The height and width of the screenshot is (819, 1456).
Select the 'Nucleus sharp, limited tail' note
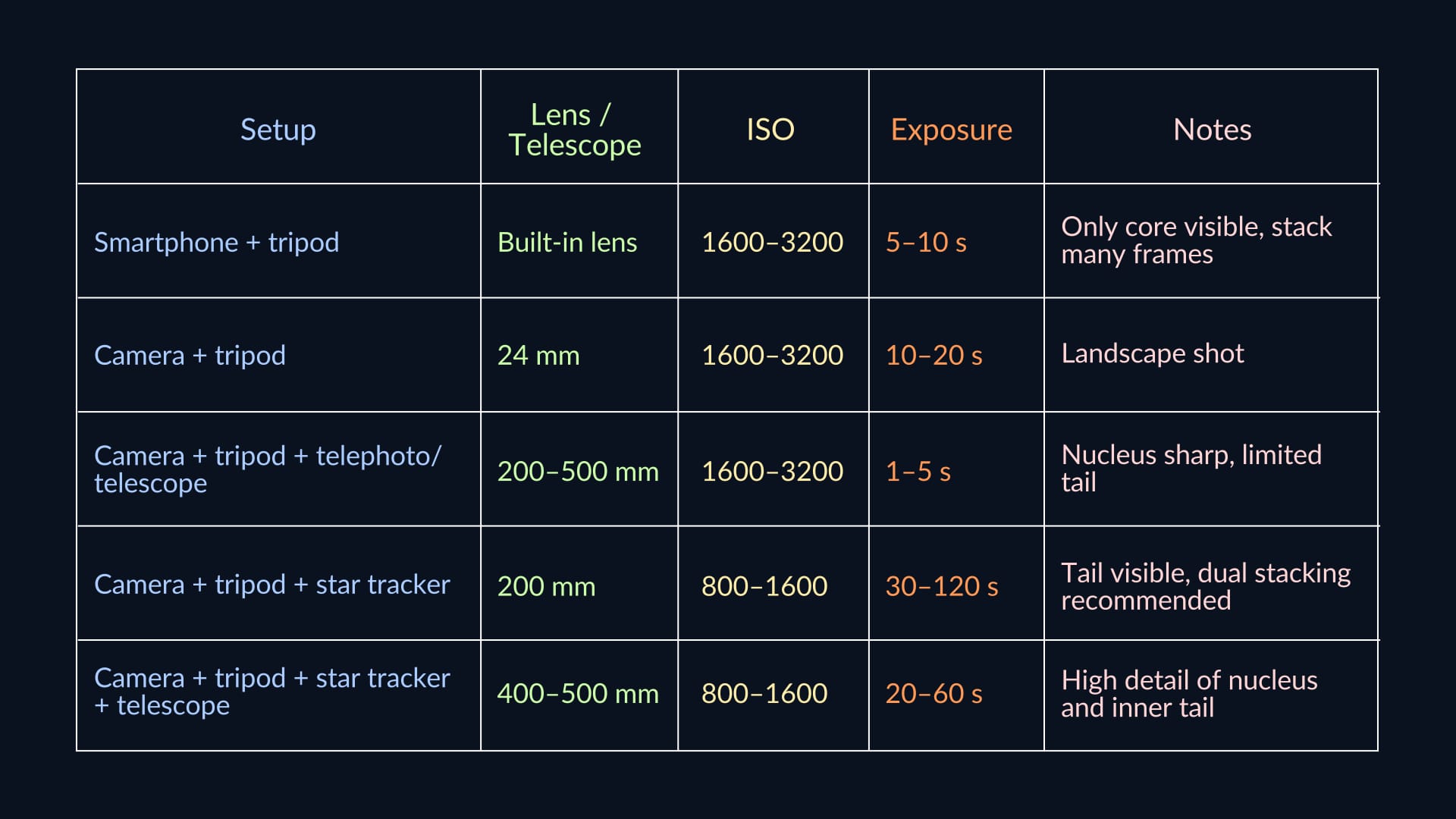click(1191, 468)
